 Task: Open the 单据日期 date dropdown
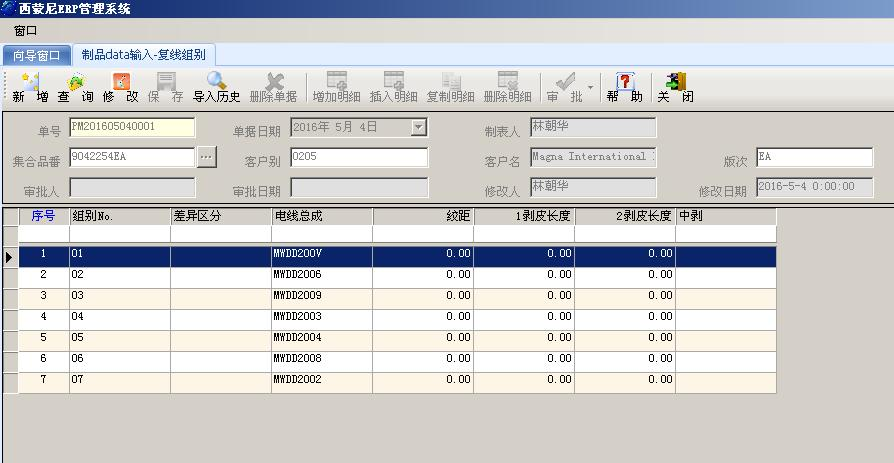pos(419,128)
